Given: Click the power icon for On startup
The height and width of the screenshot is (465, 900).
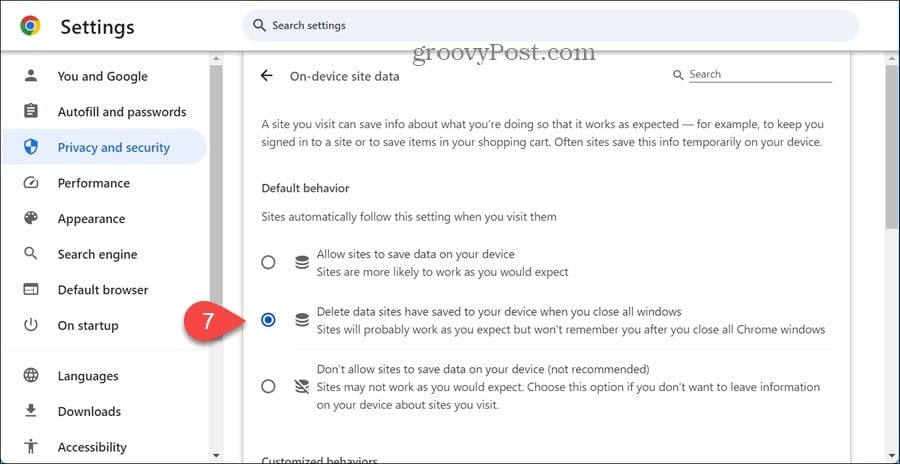Looking at the screenshot, I should tap(30, 325).
